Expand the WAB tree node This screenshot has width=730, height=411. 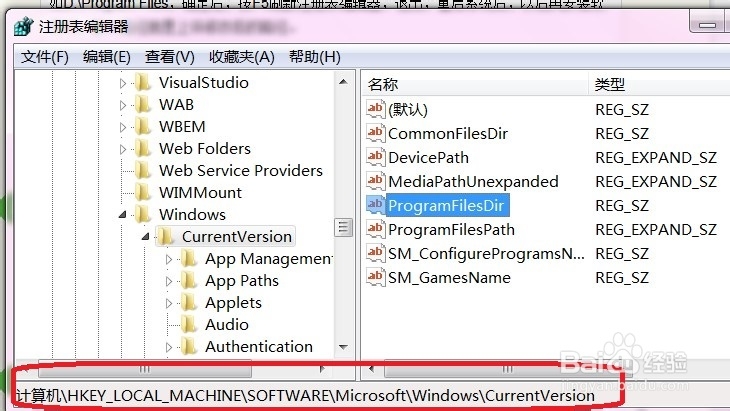(123, 105)
